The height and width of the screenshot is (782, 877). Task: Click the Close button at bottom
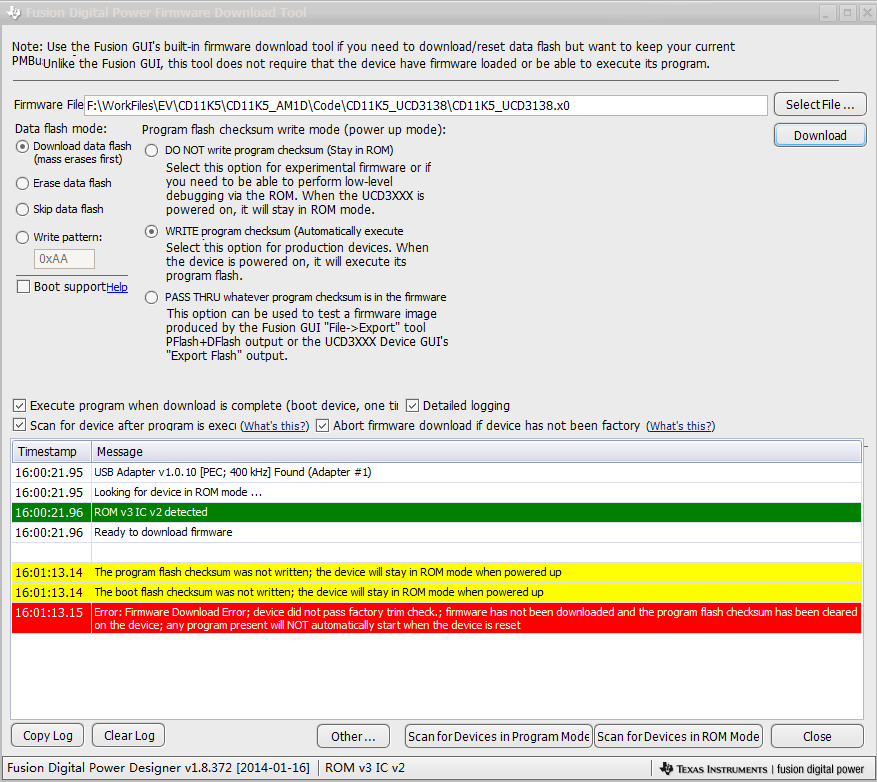(817, 736)
